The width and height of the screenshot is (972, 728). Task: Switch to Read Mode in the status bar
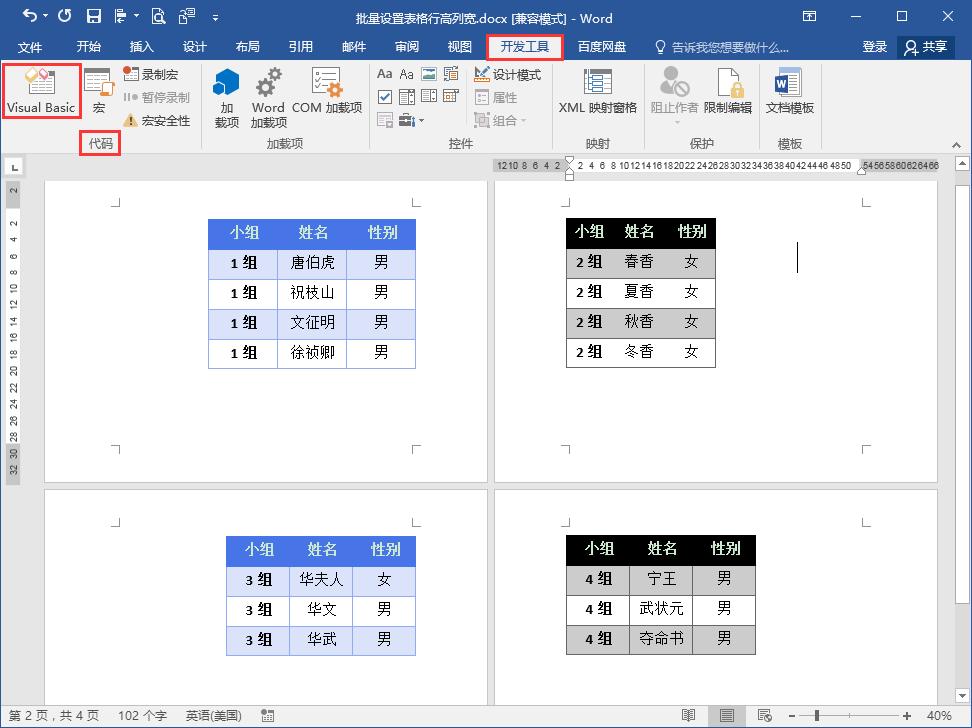point(689,715)
